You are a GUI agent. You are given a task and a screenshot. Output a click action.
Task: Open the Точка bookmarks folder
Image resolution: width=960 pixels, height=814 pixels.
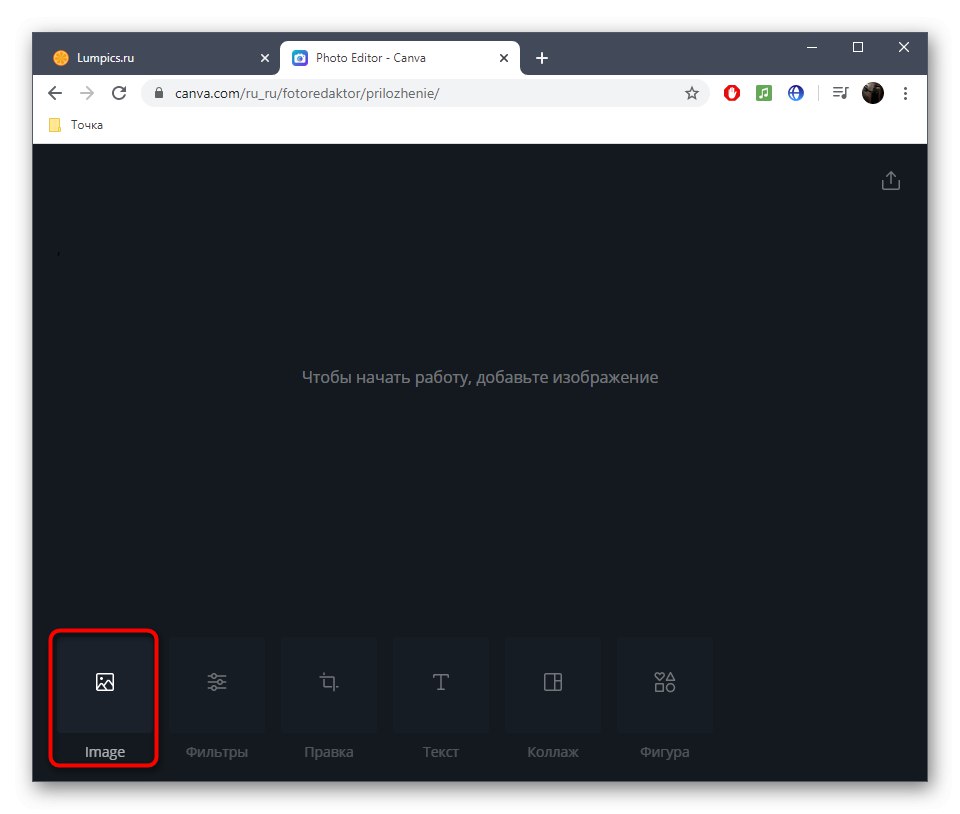point(73,124)
